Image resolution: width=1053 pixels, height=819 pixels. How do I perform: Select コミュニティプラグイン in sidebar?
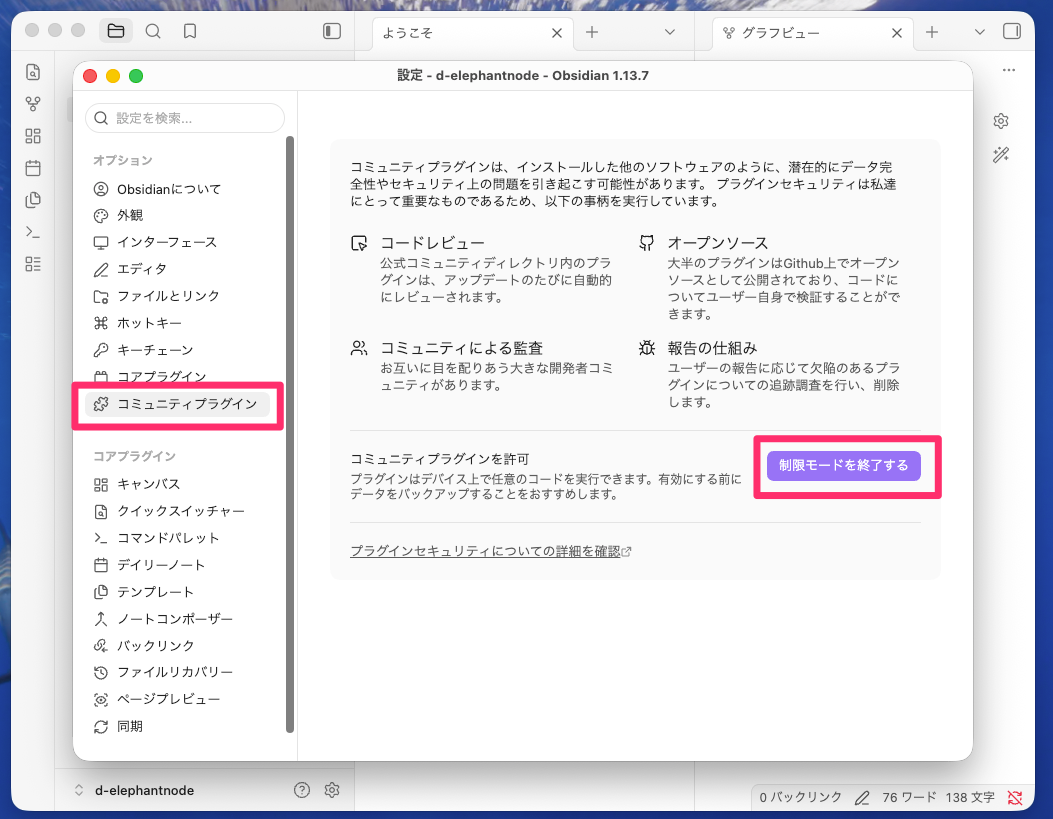[177, 404]
